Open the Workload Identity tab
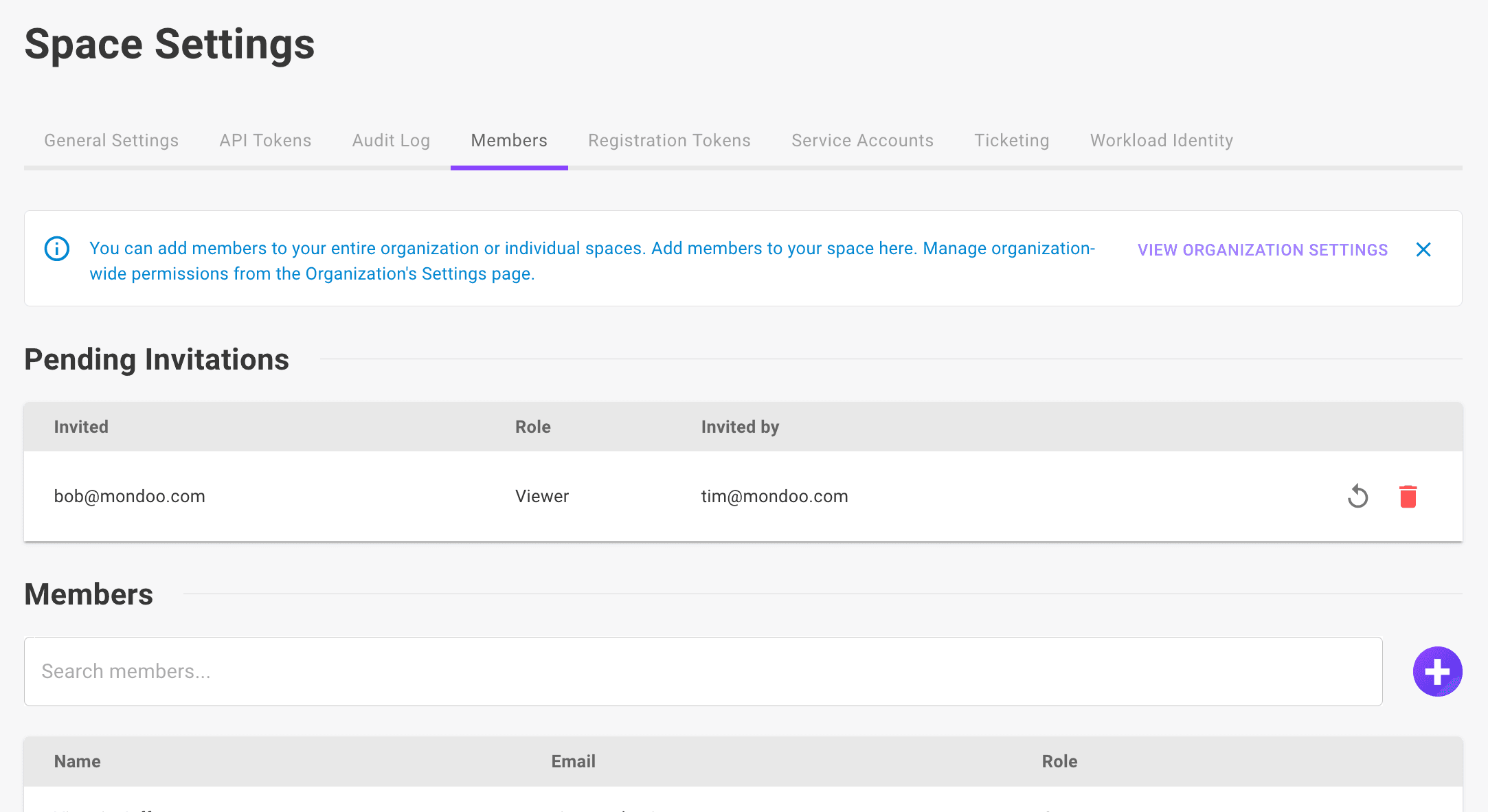 (1161, 140)
